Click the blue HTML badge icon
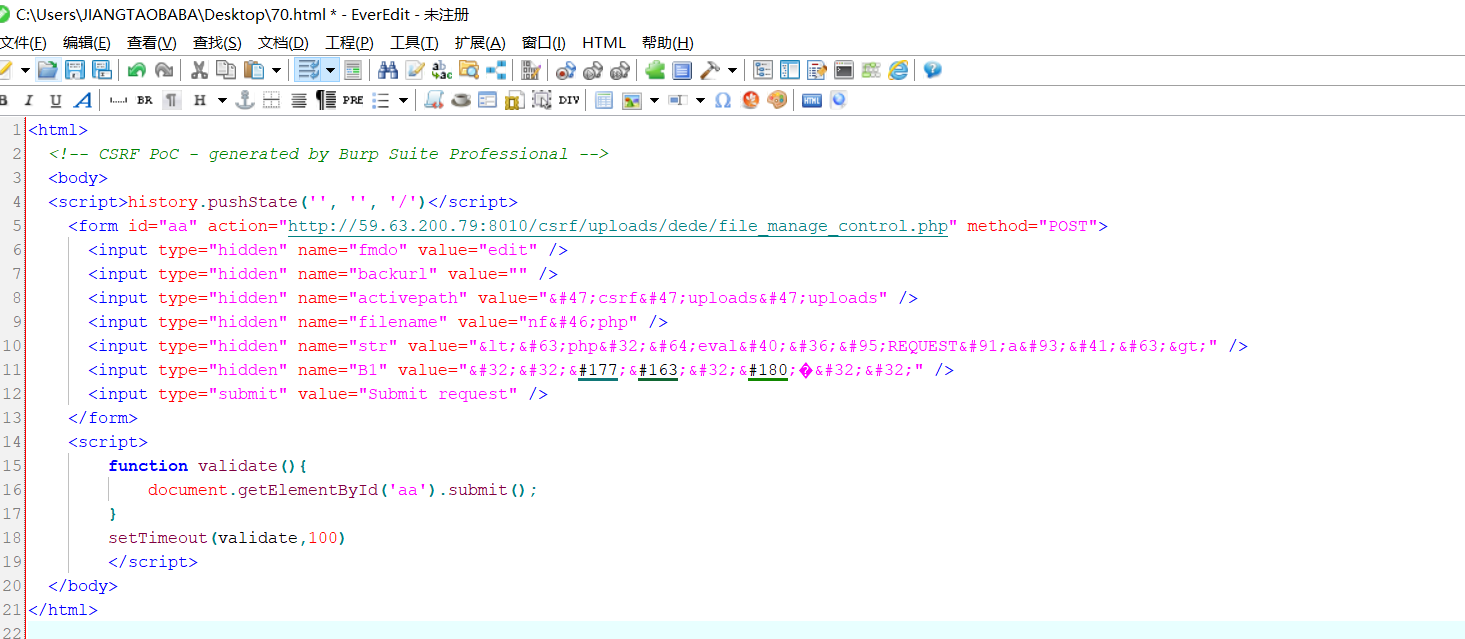The width and height of the screenshot is (1465, 639). pos(812,100)
